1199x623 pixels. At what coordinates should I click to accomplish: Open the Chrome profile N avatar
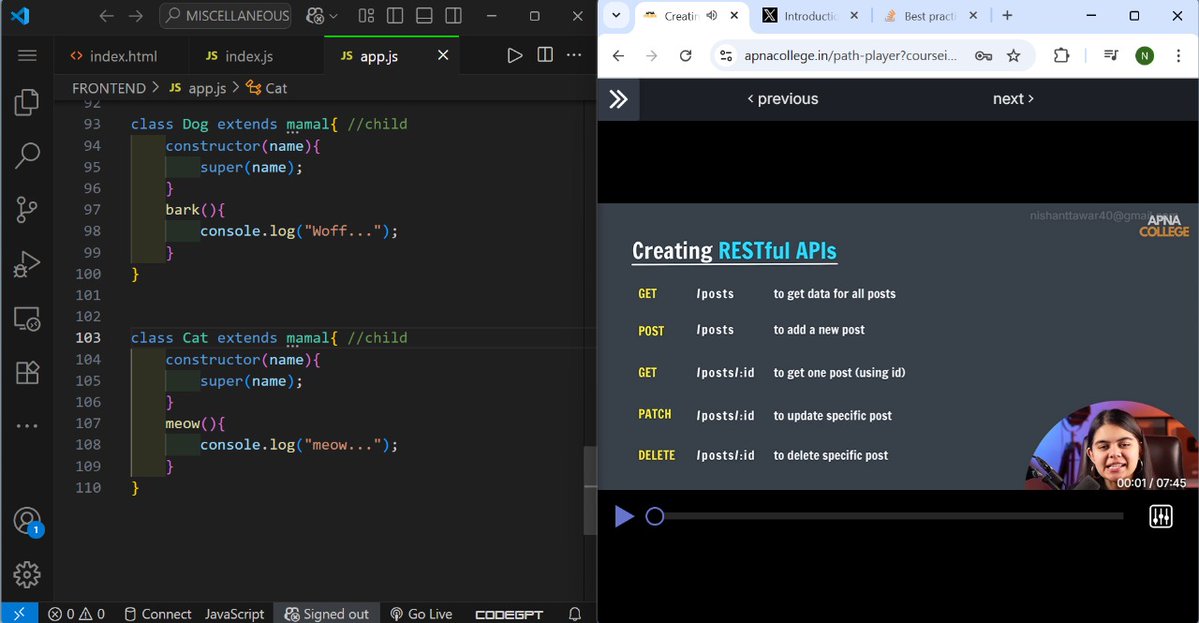[x=1145, y=56]
